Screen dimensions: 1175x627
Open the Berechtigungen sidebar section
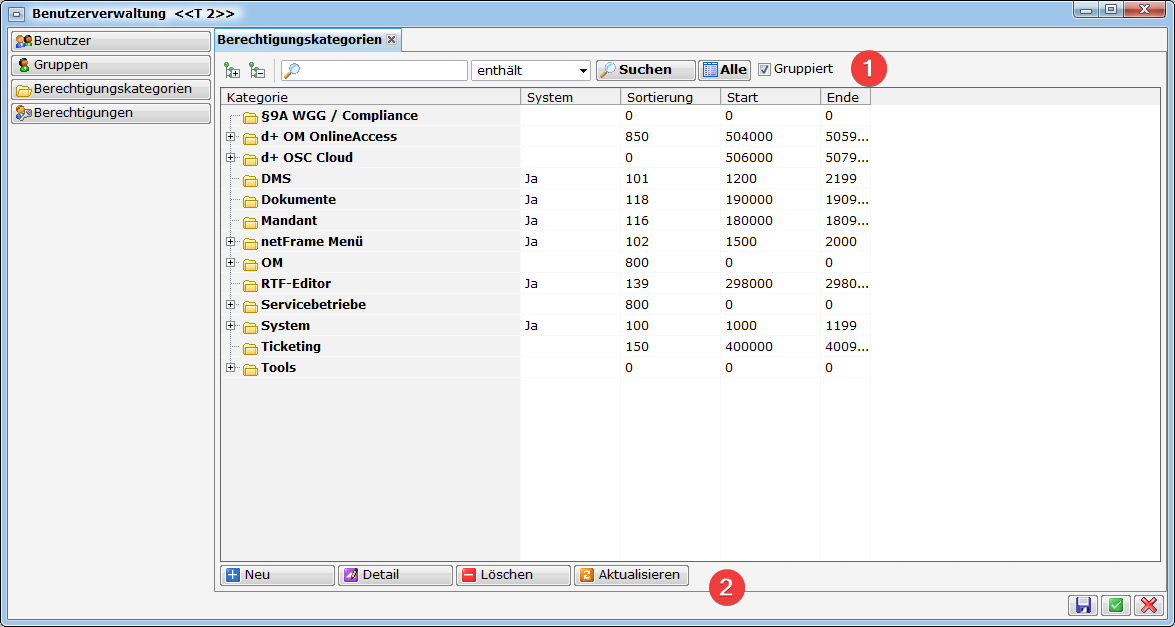pos(110,113)
